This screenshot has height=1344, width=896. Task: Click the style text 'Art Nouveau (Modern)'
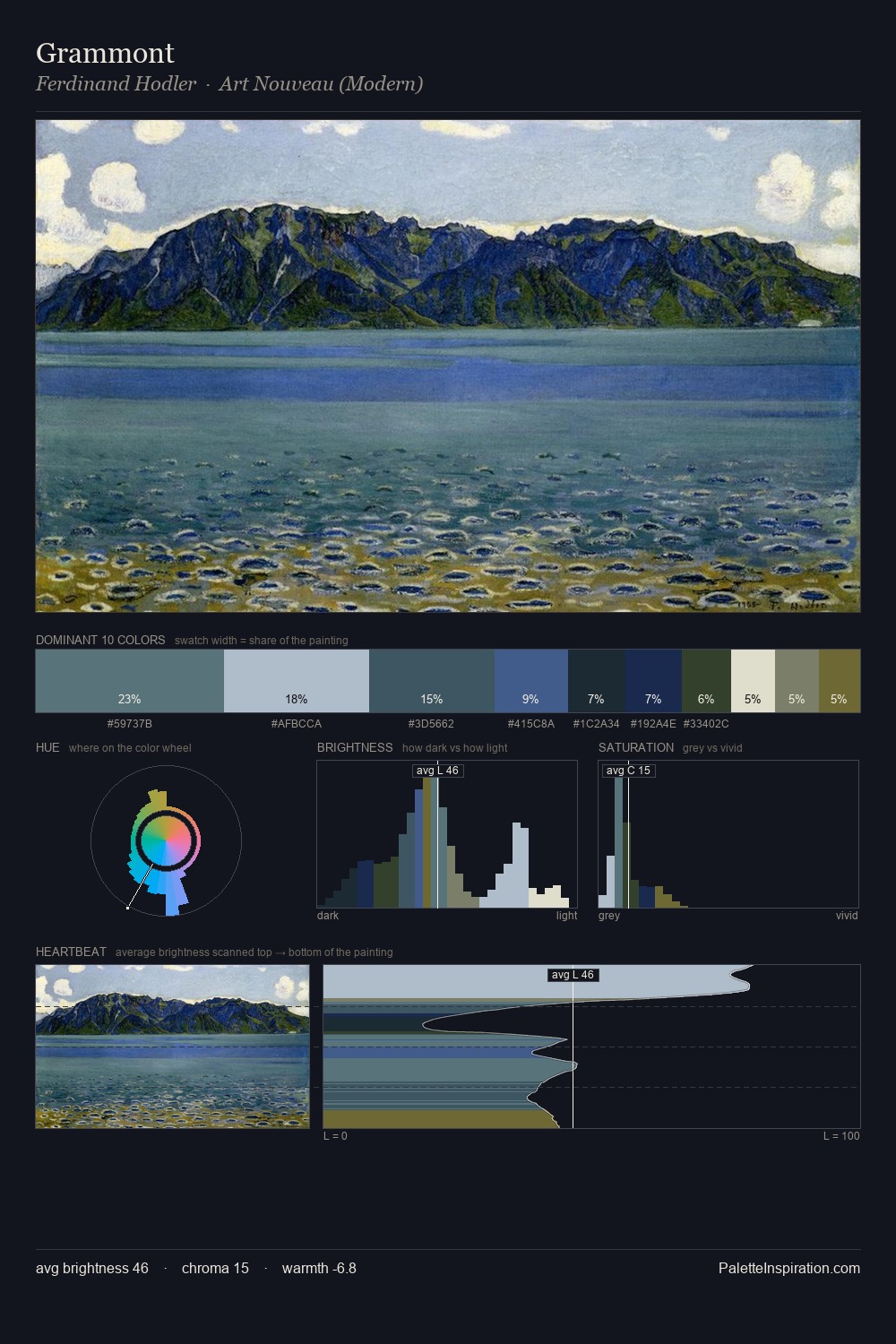(321, 84)
